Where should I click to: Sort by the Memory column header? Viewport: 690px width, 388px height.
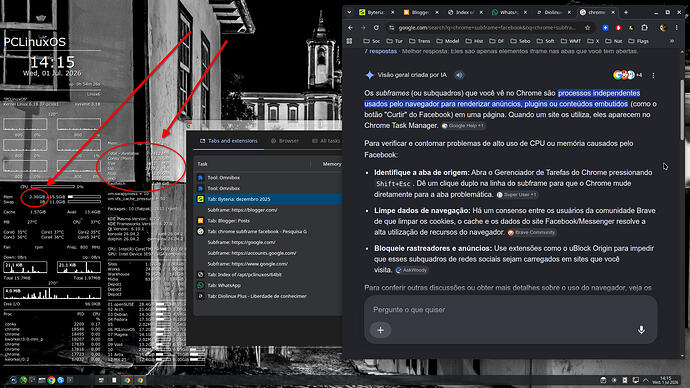(x=332, y=164)
